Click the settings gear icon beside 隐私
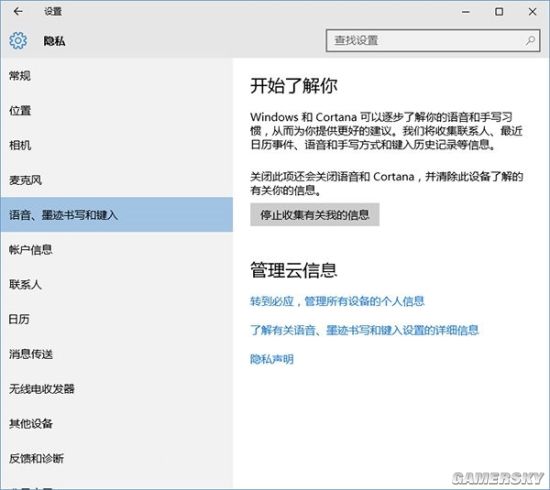550x490 pixels. [18, 41]
